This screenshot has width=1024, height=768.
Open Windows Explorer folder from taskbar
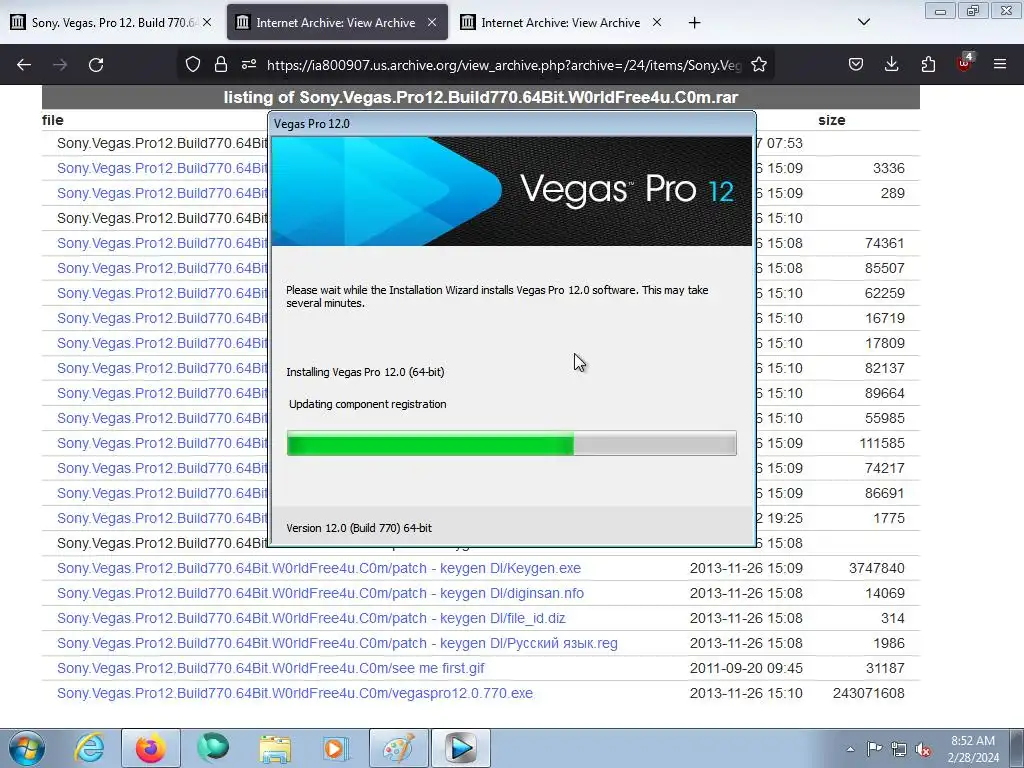coord(275,748)
